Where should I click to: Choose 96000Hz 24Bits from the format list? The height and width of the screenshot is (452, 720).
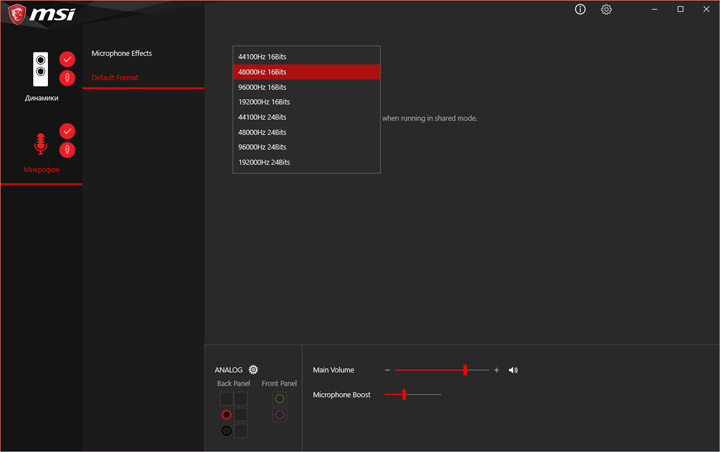click(306, 147)
